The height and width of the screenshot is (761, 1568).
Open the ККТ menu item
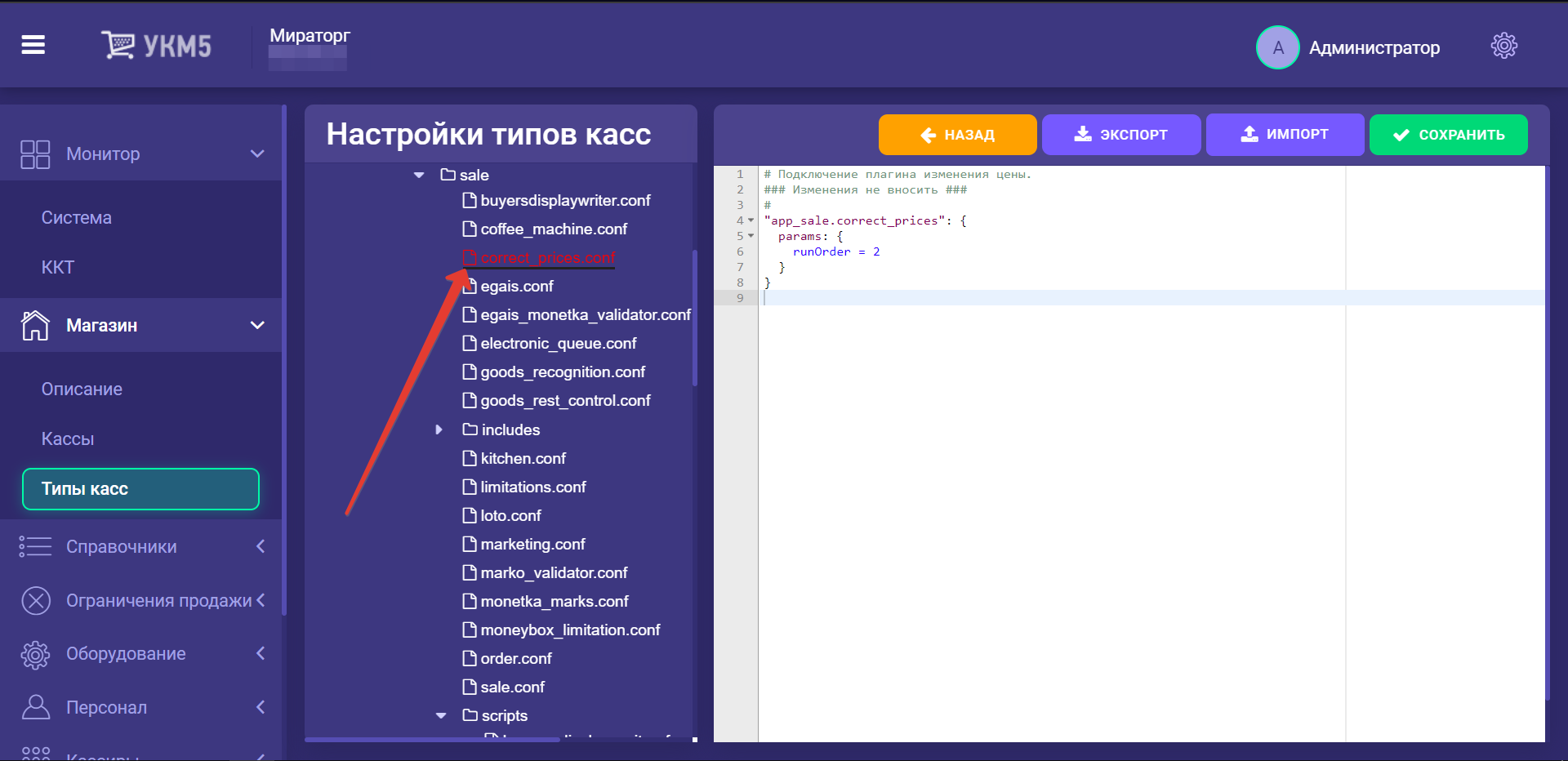pos(58,267)
